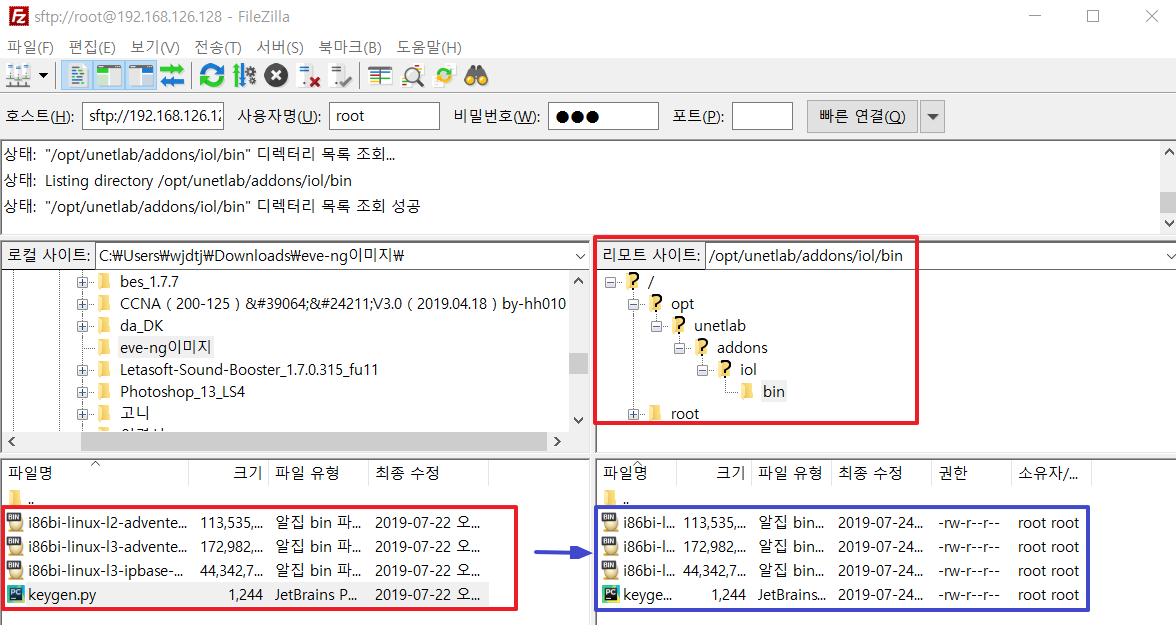
Task: Toggle the message log display
Action: (78, 76)
